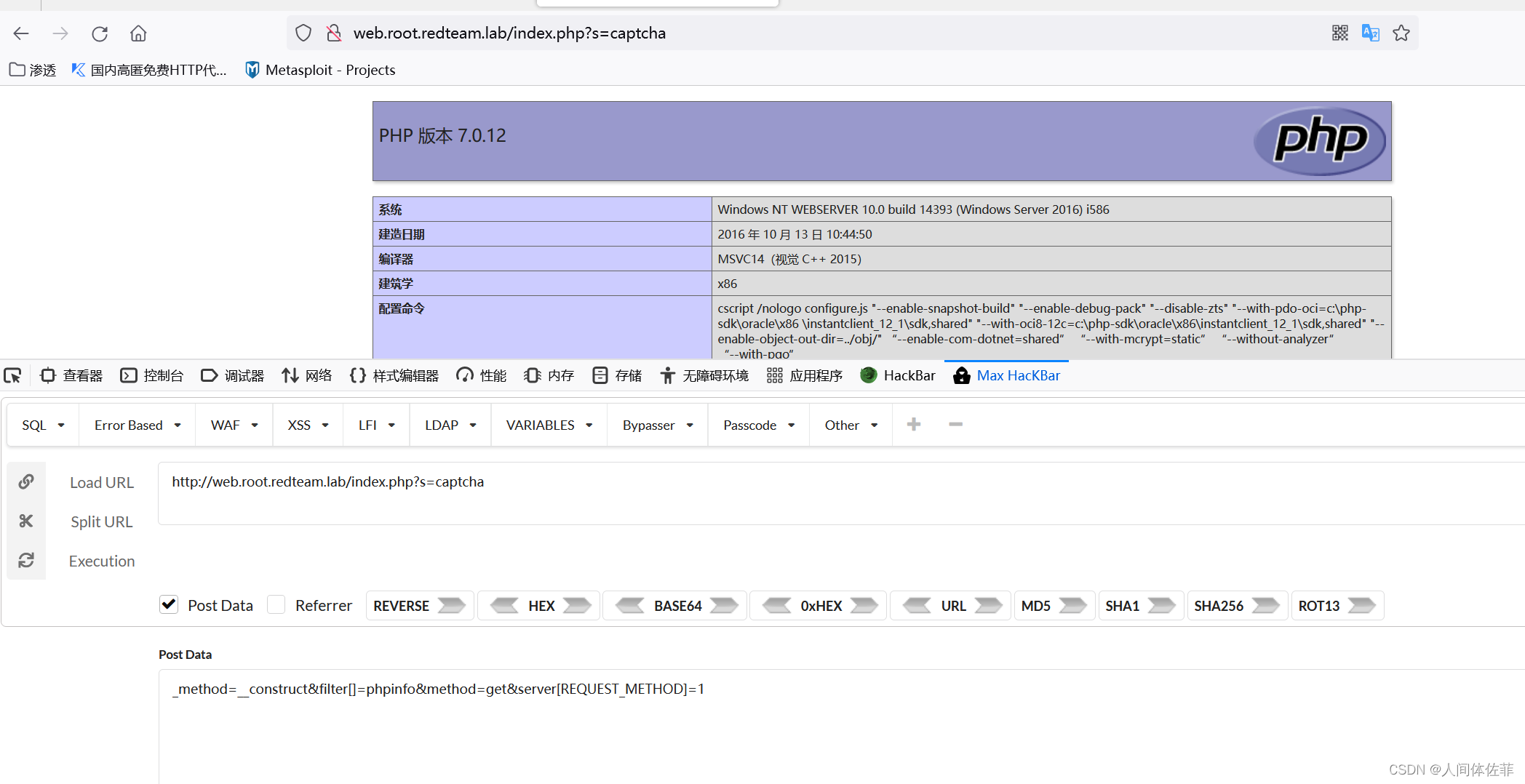Switch to HackBar tab
1525x784 pixels.
(898, 375)
